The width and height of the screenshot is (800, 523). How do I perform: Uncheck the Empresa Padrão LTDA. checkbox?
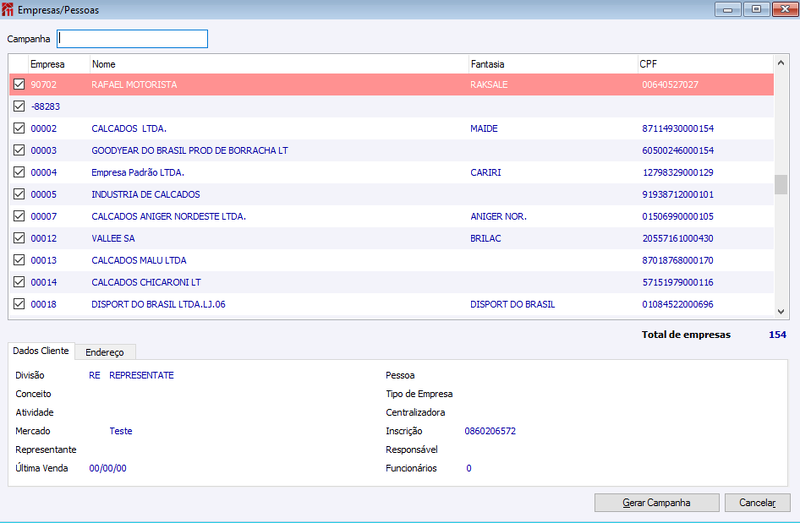(x=19, y=172)
